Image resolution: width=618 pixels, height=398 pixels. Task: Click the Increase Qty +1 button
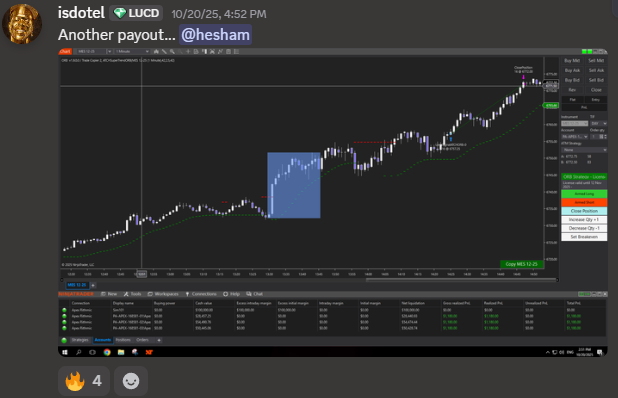click(x=584, y=220)
